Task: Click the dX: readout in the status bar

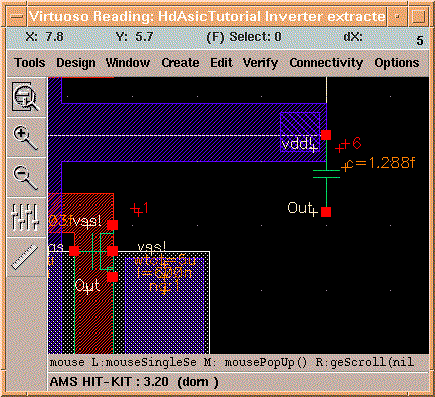Action: coord(353,37)
